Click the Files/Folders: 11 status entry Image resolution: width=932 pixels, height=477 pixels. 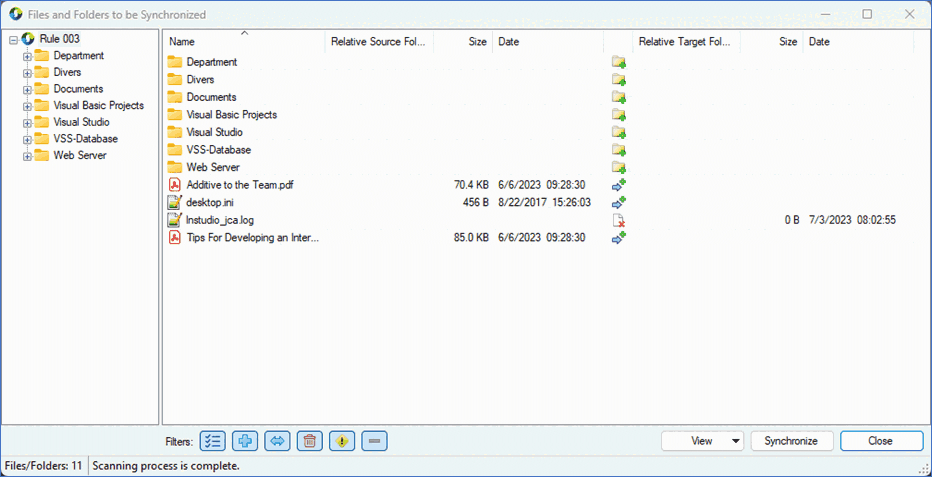43,466
